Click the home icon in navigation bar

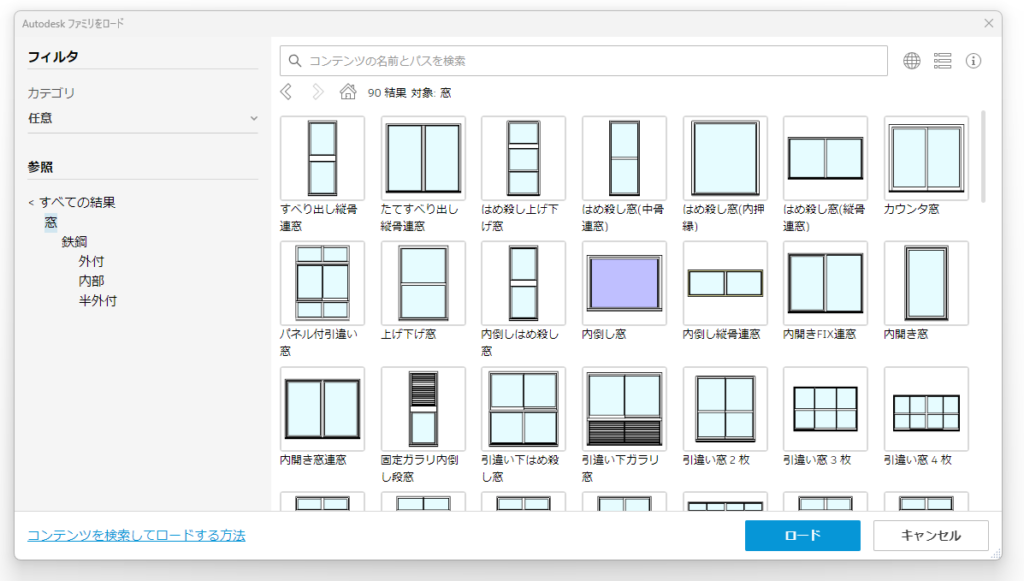(348, 92)
